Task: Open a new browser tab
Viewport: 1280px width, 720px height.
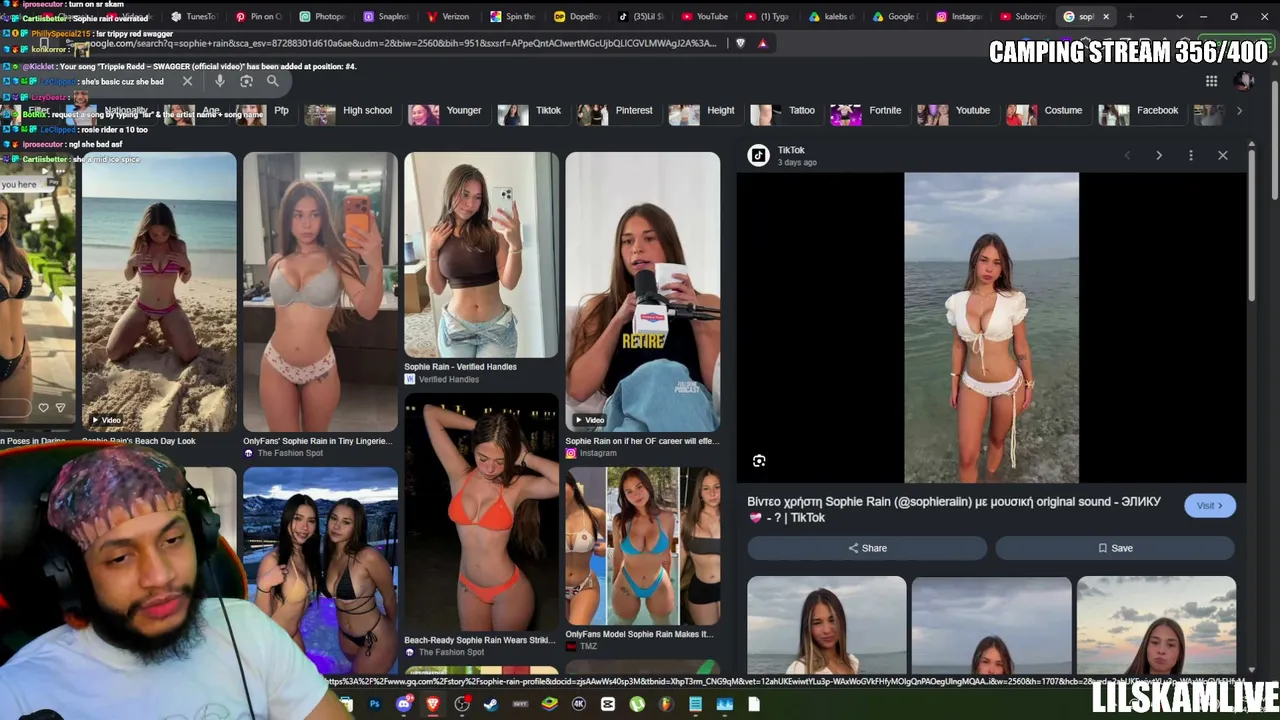Action: pyautogui.click(x=1130, y=16)
